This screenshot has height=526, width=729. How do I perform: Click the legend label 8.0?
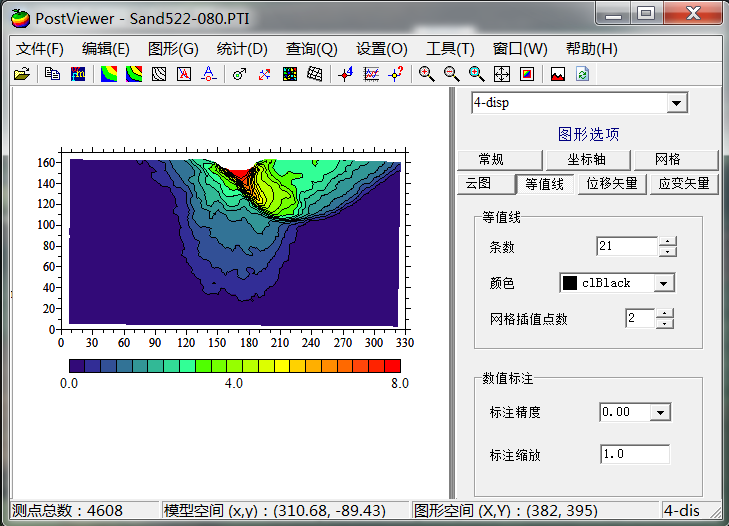pos(399,383)
